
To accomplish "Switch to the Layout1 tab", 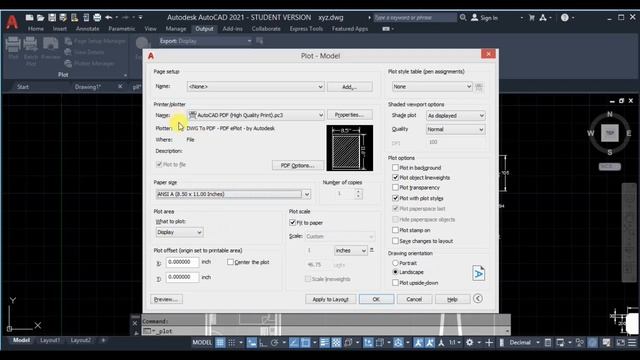I will click(50, 340).
